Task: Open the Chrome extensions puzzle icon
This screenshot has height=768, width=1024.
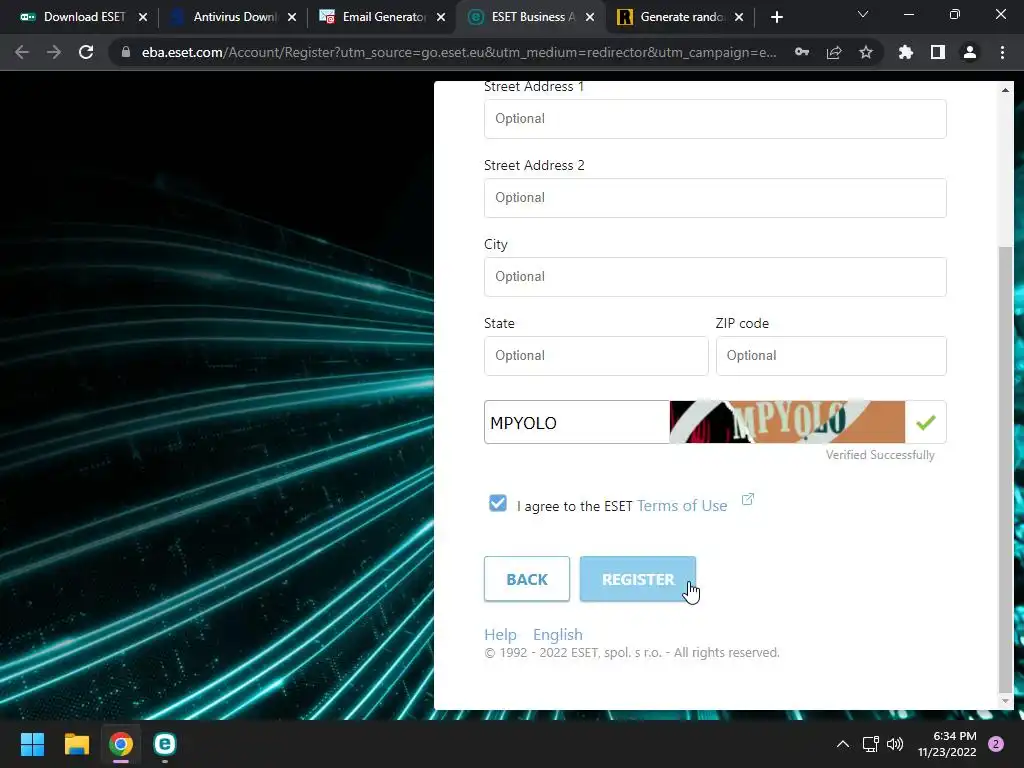Action: [x=905, y=52]
